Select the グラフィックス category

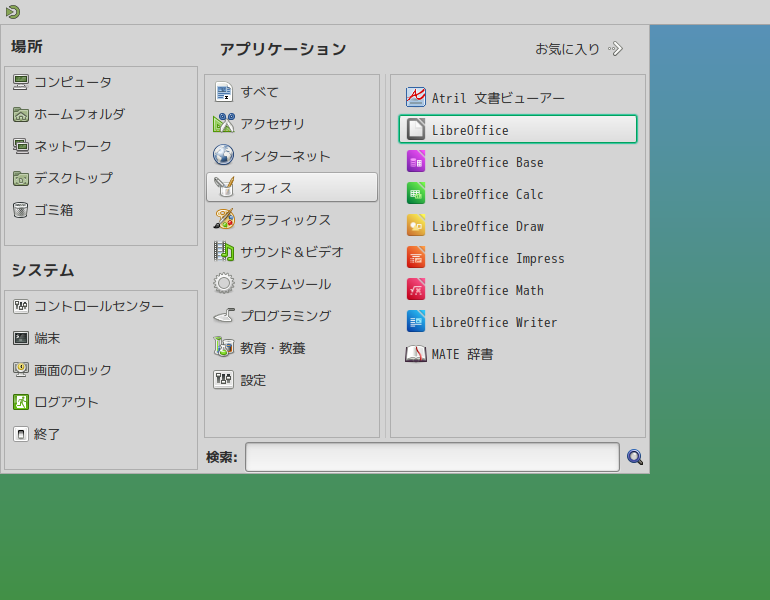(292, 219)
